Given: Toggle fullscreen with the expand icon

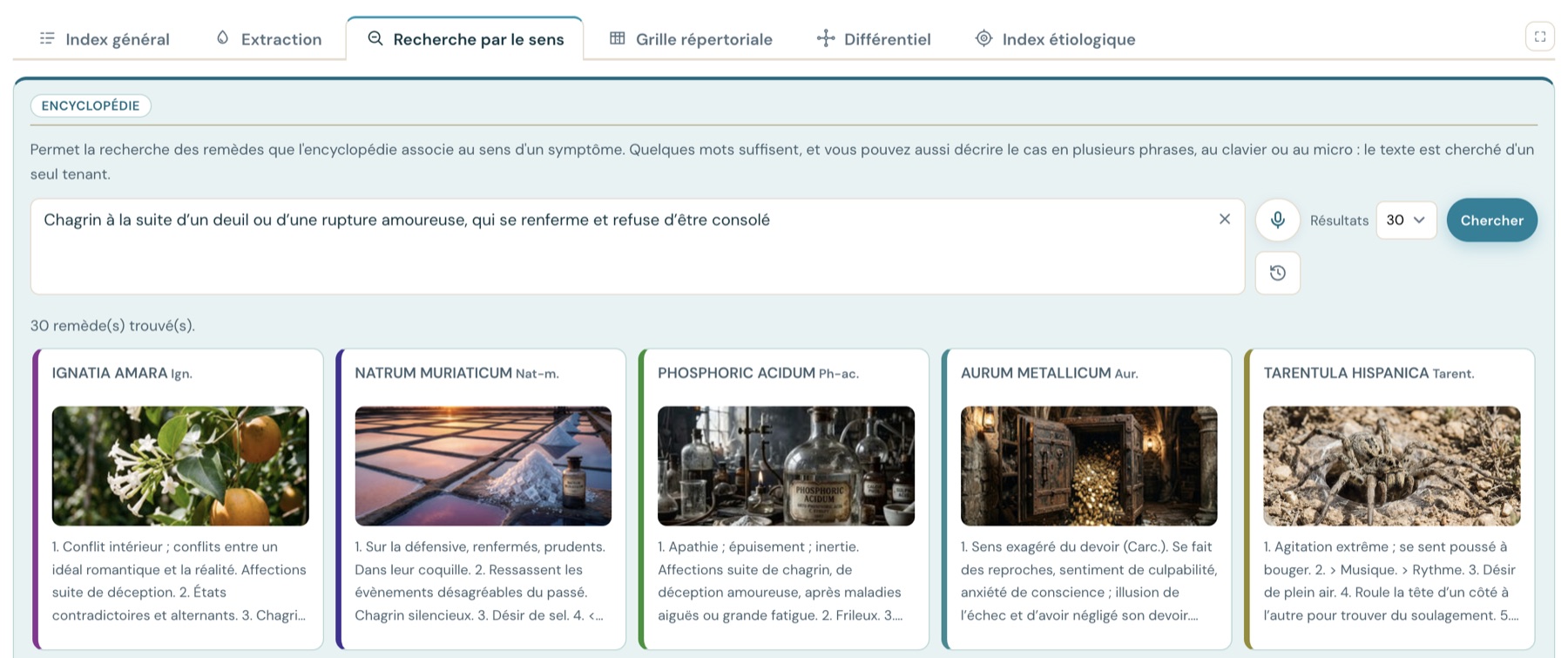Looking at the screenshot, I should pyautogui.click(x=1540, y=37).
